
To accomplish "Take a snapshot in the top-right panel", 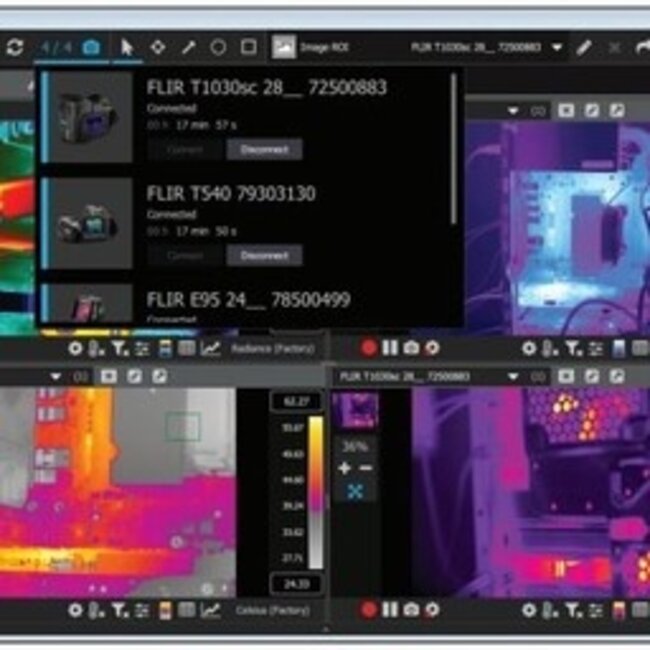I will [411, 348].
